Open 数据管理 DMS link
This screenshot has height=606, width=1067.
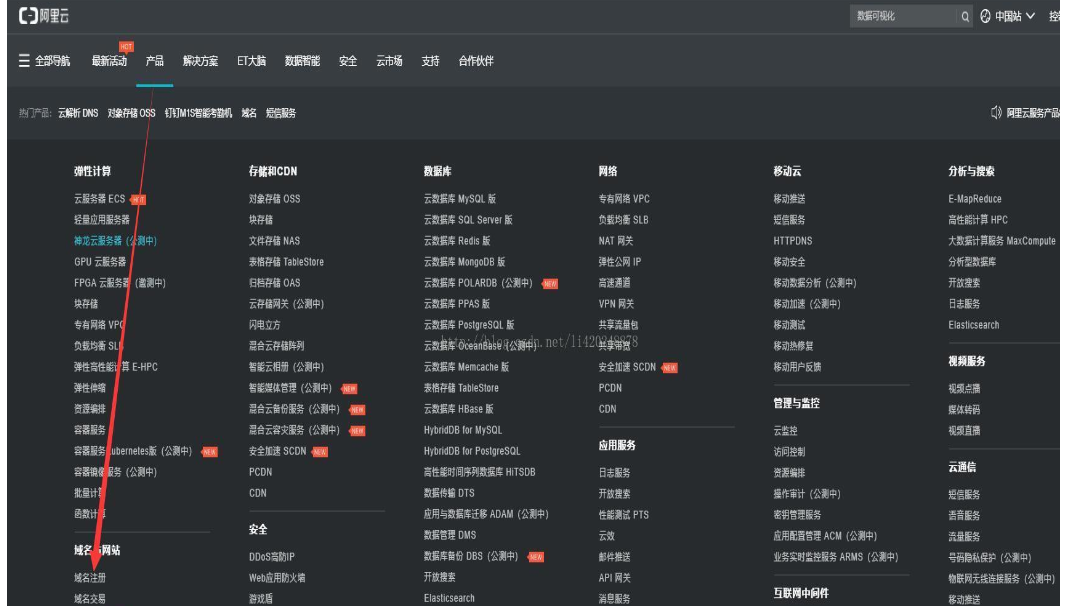(450, 535)
